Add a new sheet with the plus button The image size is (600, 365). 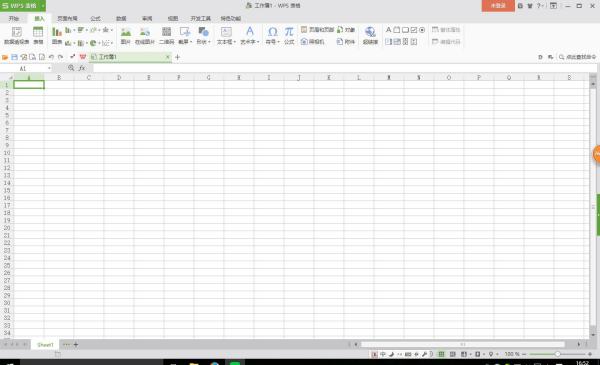(x=76, y=345)
